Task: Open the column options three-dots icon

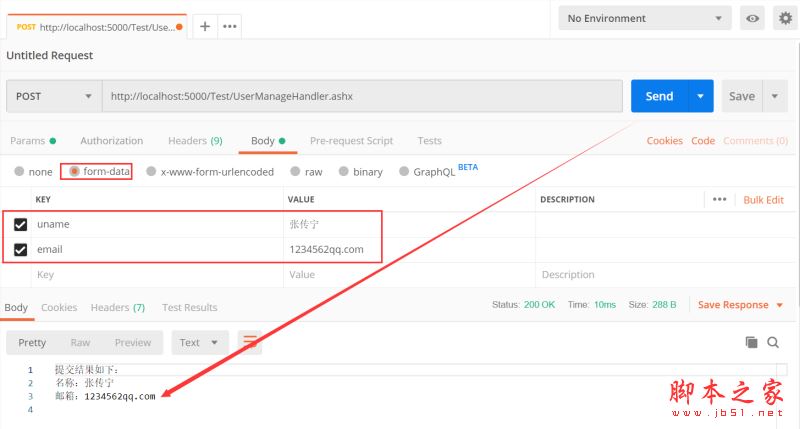Action: tap(719, 200)
